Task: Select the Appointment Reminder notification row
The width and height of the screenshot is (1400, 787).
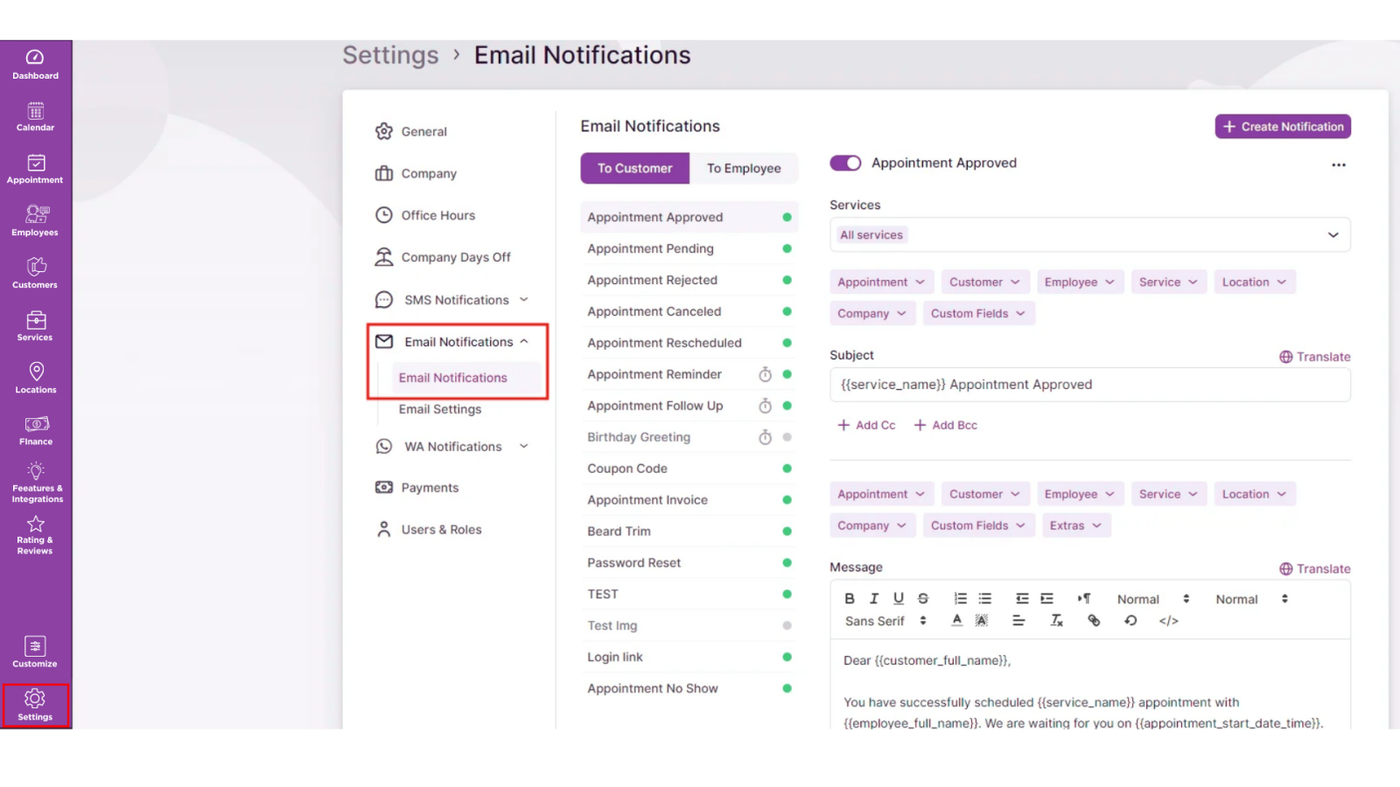Action: [x=689, y=375]
